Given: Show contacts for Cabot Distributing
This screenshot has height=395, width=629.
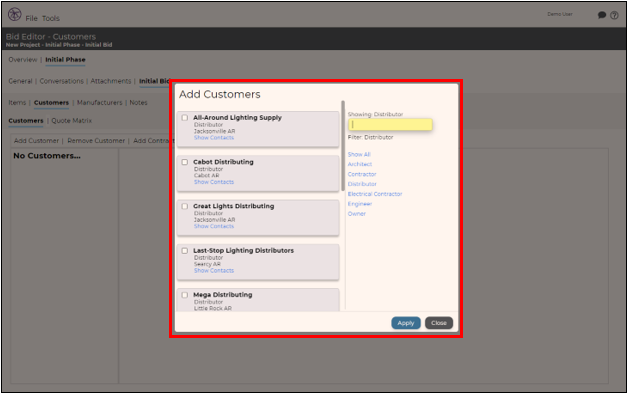Looking at the screenshot, I should [x=214, y=182].
